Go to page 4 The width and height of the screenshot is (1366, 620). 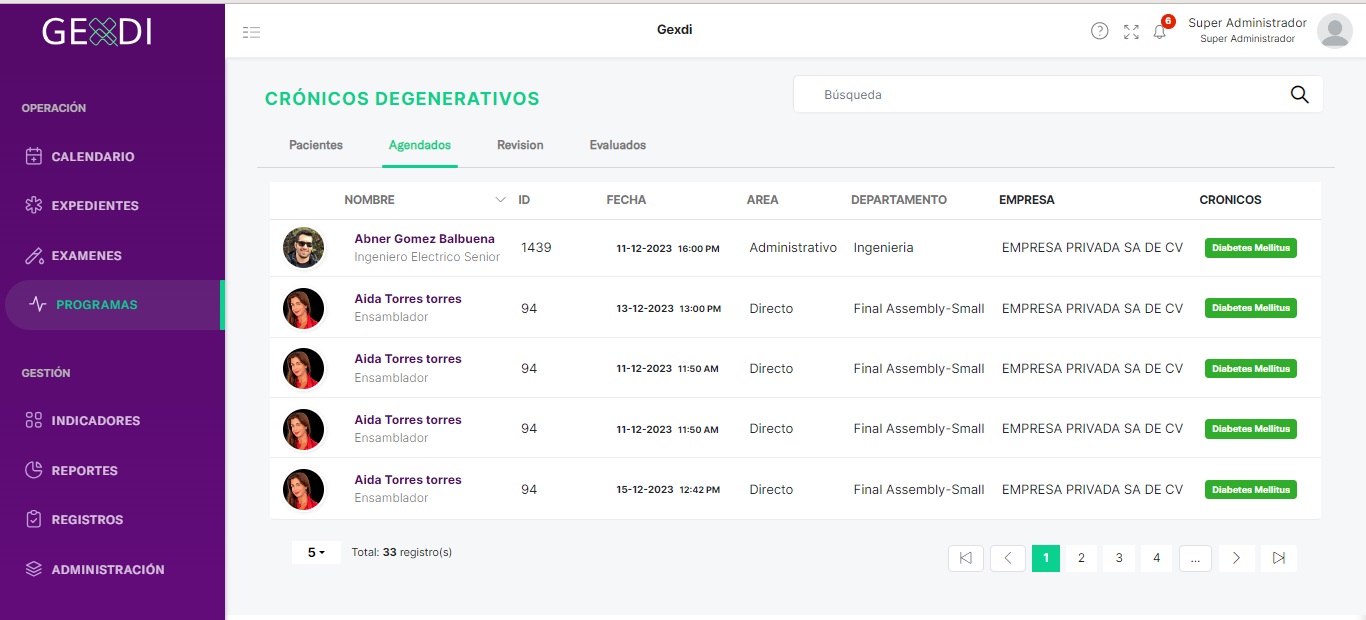coord(1156,558)
